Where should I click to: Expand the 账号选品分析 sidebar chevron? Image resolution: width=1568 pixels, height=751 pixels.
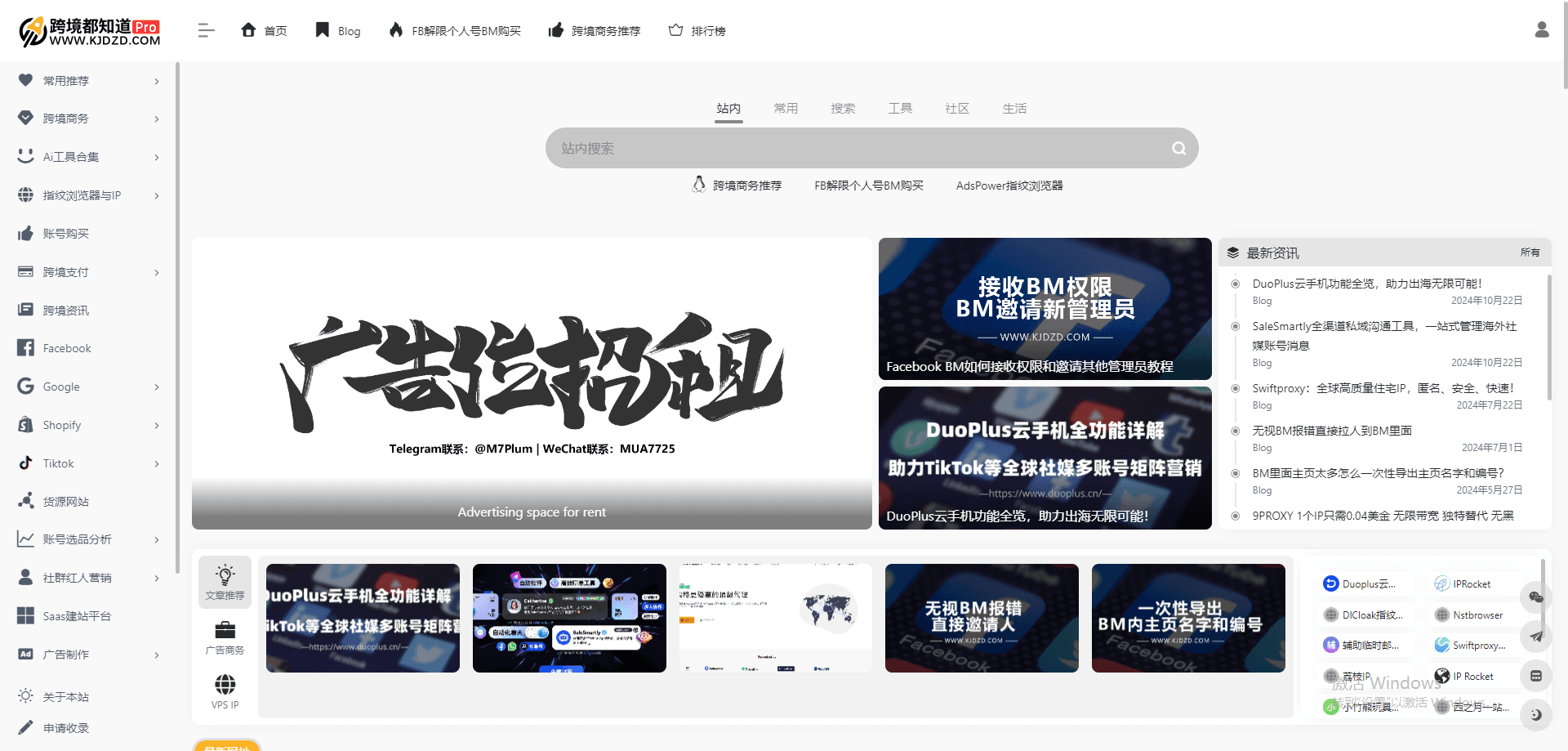pyautogui.click(x=157, y=540)
